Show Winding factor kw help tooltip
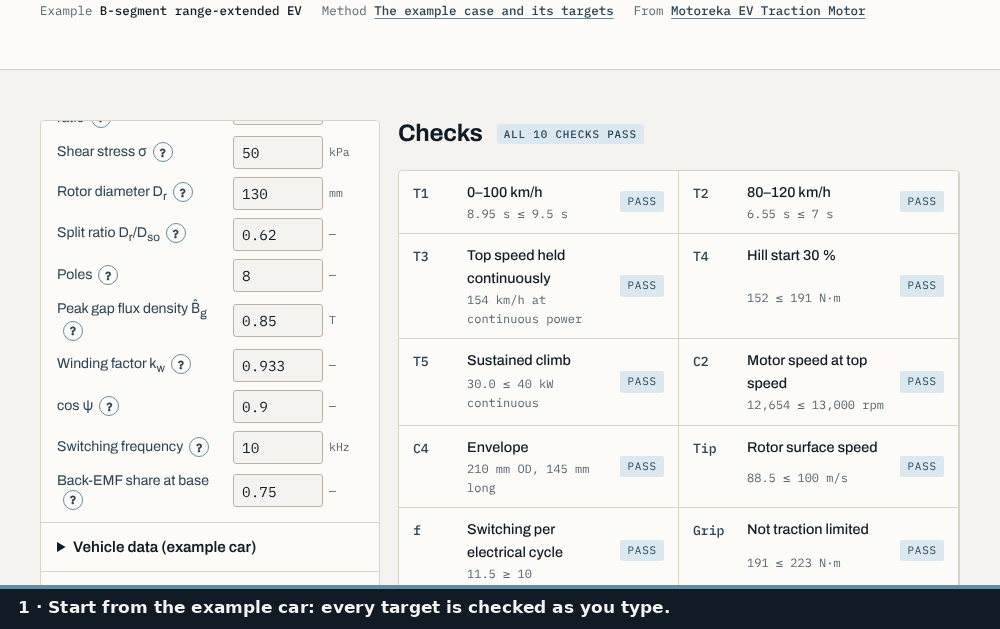The image size is (1000, 629). click(181, 365)
